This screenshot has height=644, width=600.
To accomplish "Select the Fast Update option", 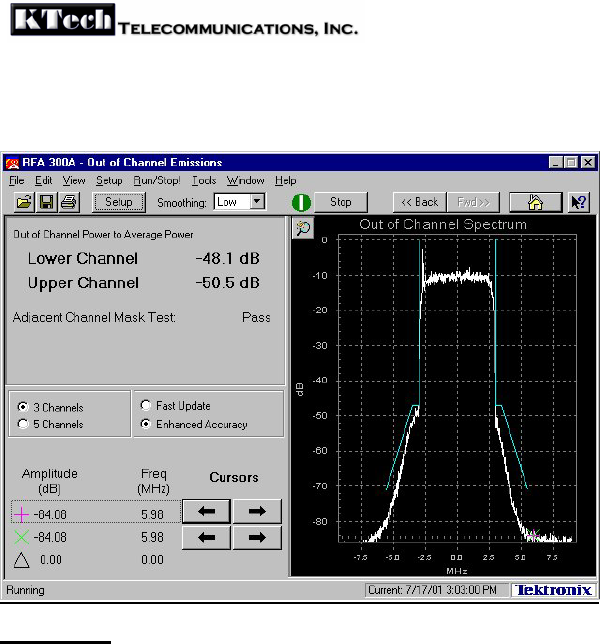I will (146, 406).
